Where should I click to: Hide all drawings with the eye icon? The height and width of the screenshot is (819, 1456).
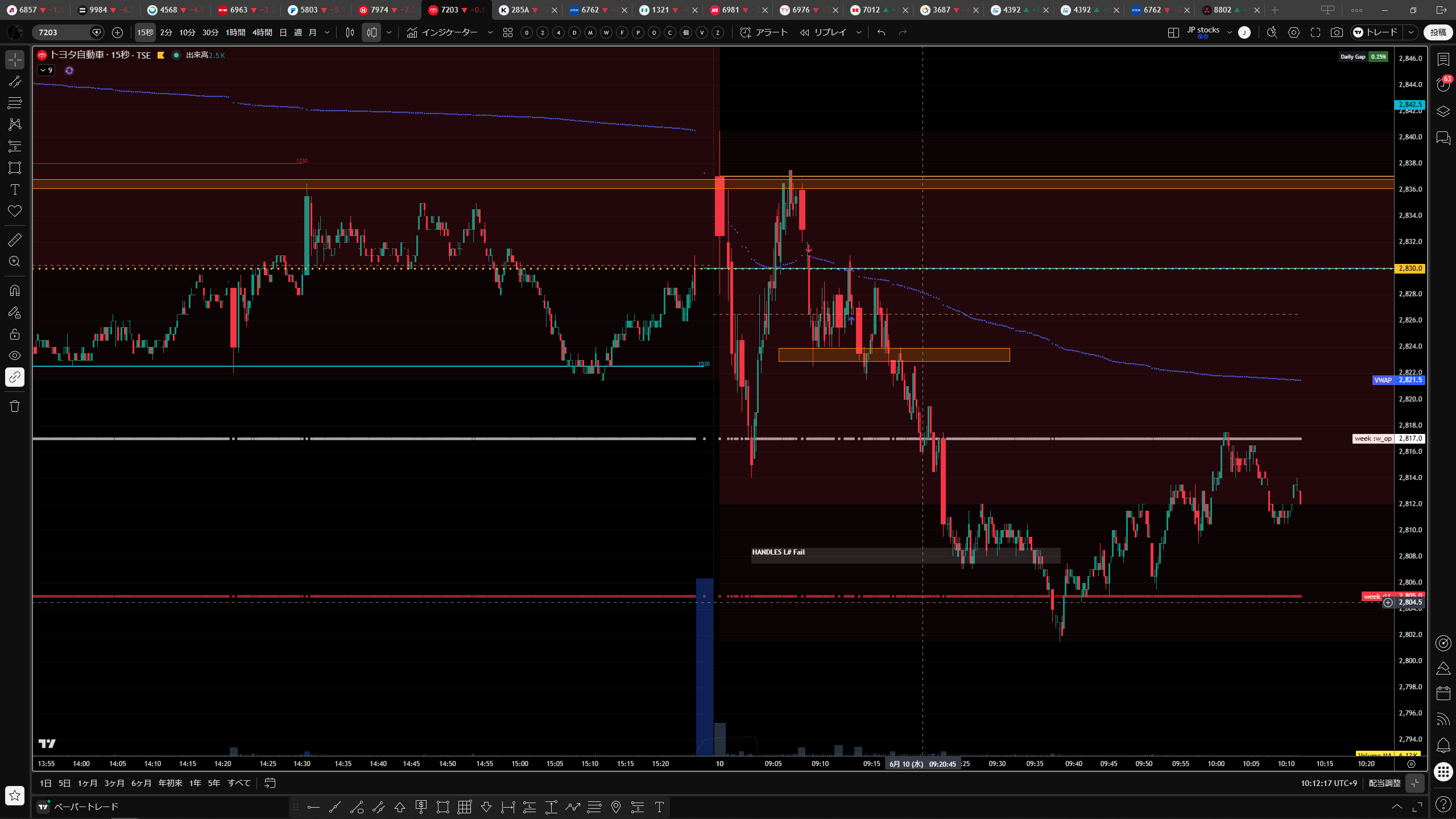click(15, 355)
